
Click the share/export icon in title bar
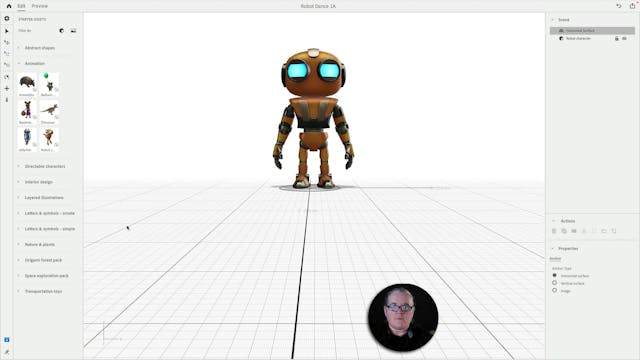pos(632,6)
